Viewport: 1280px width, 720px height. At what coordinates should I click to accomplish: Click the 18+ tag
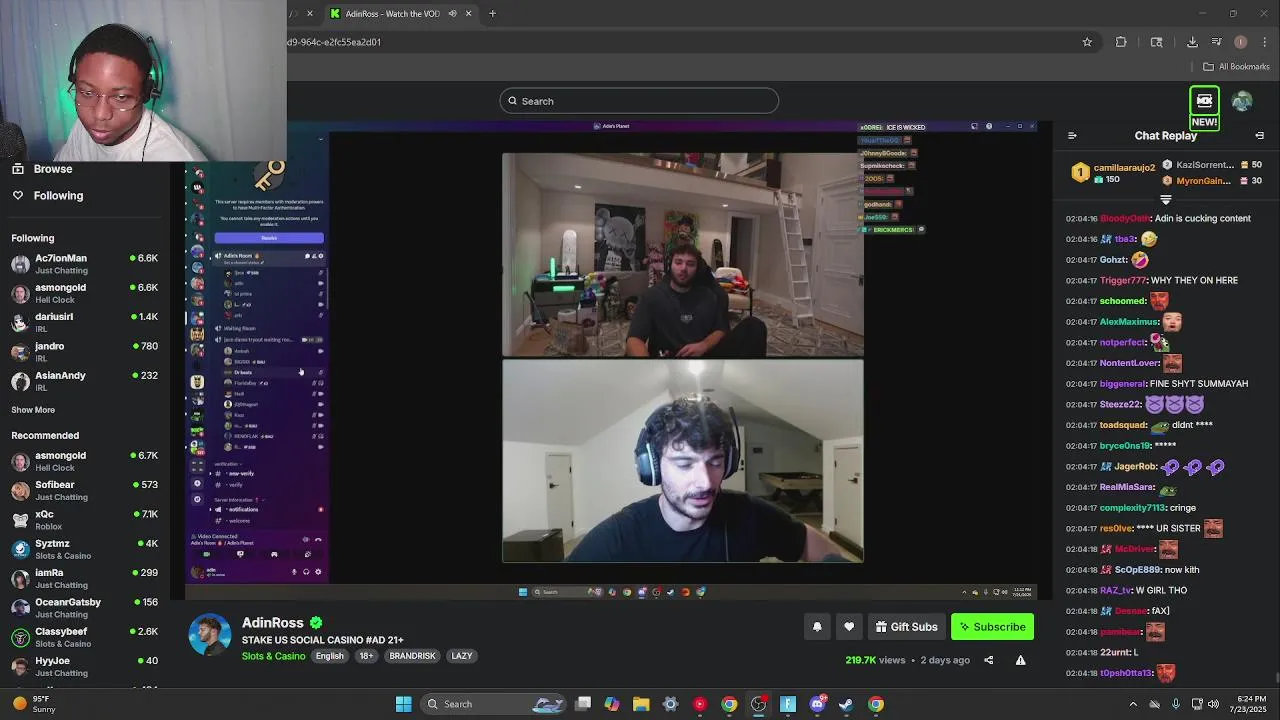point(366,656)
